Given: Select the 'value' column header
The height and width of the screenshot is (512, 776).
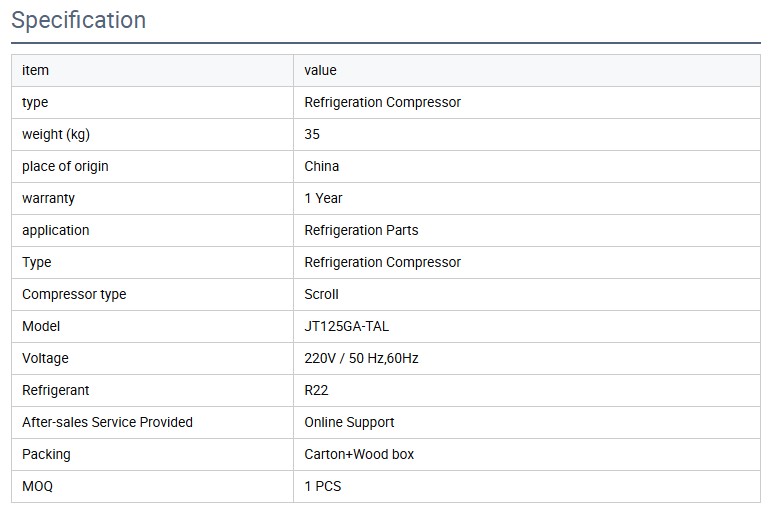Looking at the screenshot, I should coord(320,70).
